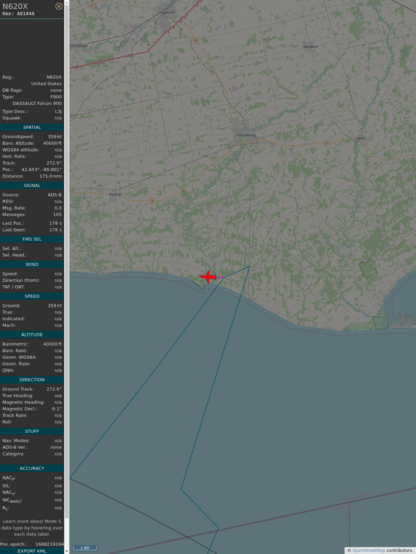Collapse the SIGNAL section header
The image size is (416, 554).
click(32, 185)
